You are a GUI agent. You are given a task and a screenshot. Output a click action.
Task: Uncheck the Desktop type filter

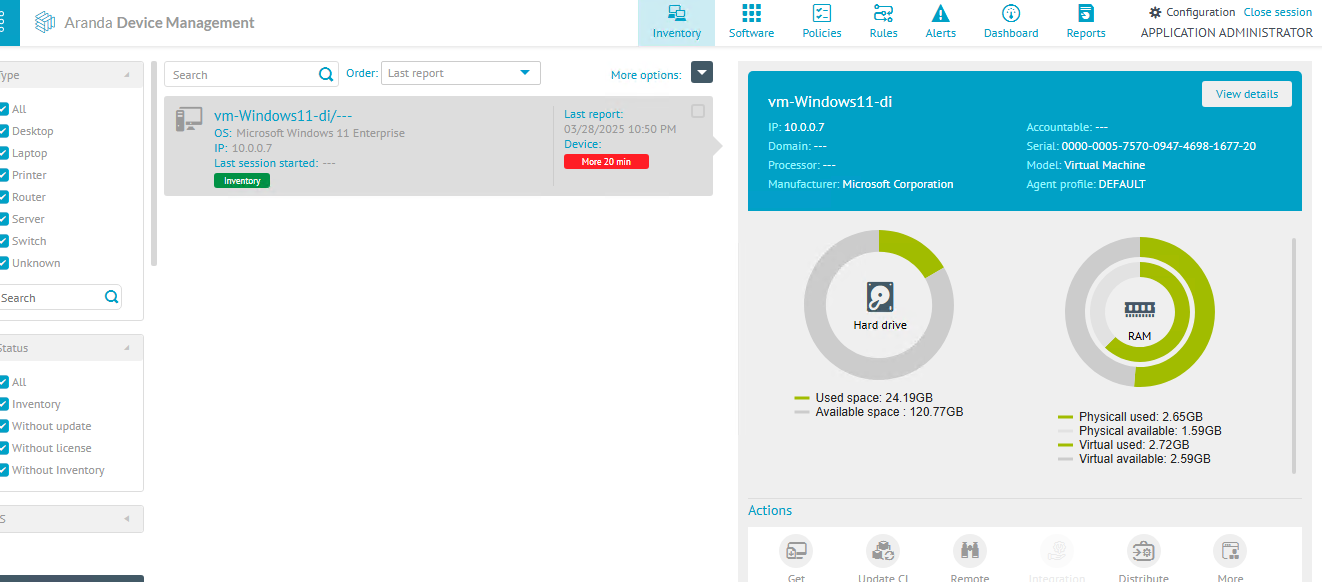(4, 131)
